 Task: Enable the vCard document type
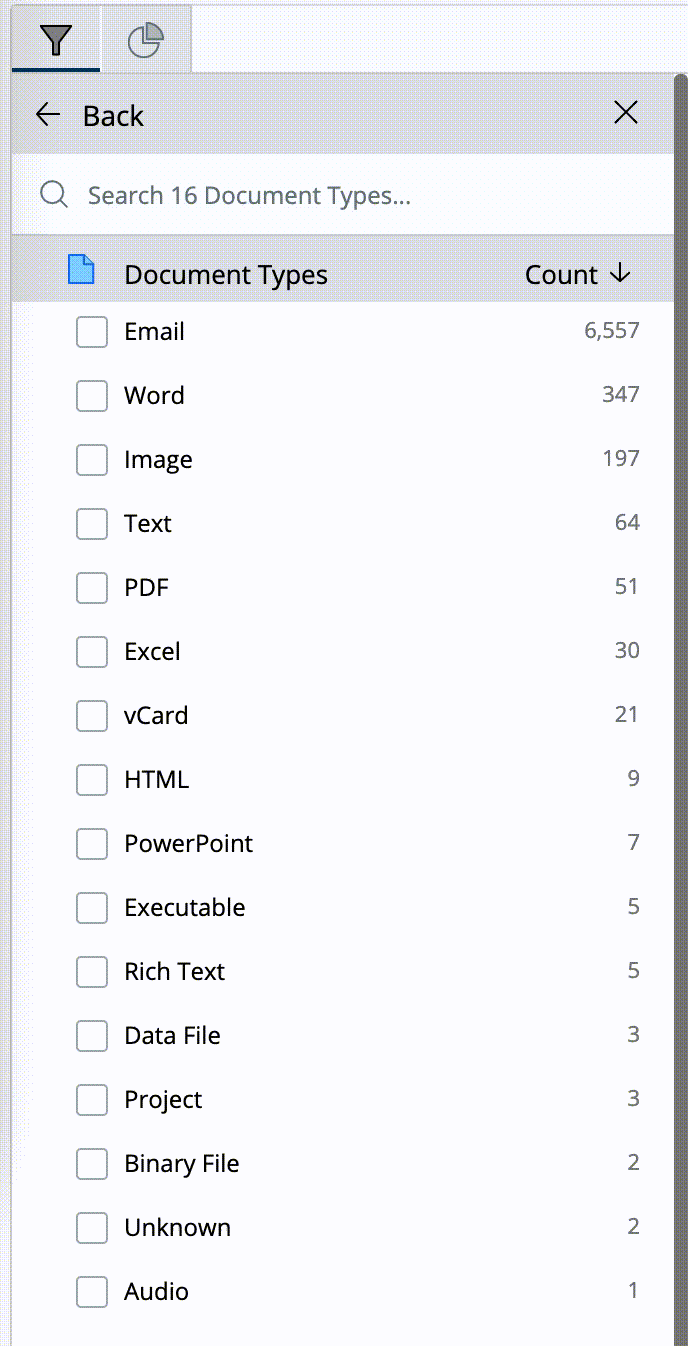click(x=91, y=715)
